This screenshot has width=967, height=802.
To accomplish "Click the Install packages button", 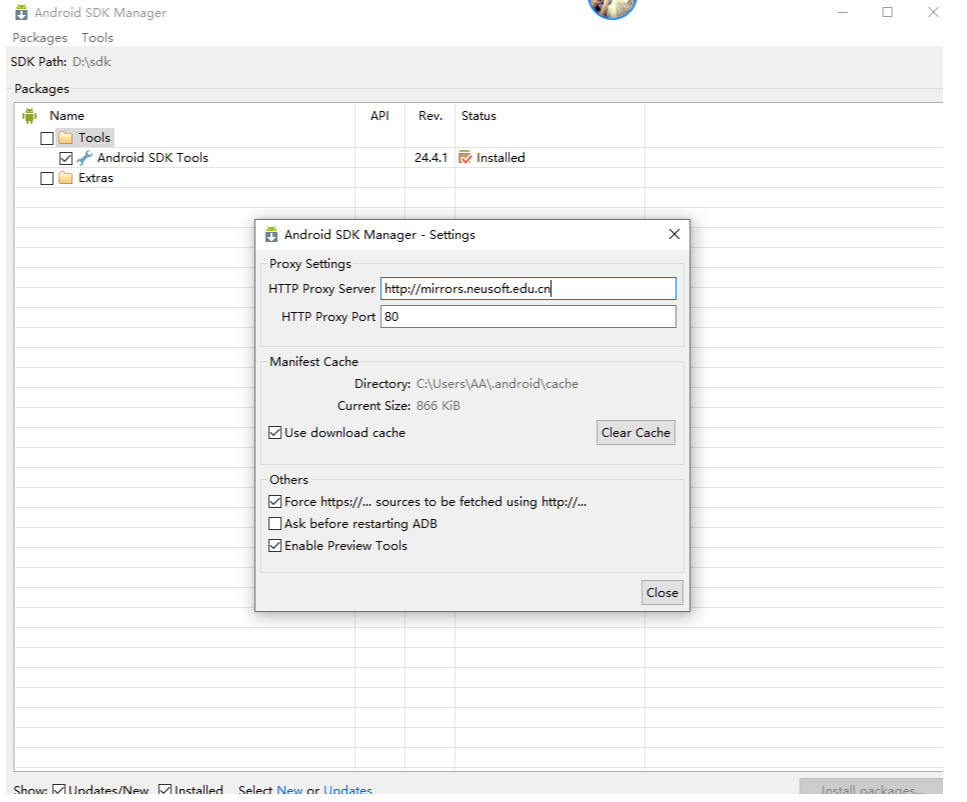I will click(871, 787).
